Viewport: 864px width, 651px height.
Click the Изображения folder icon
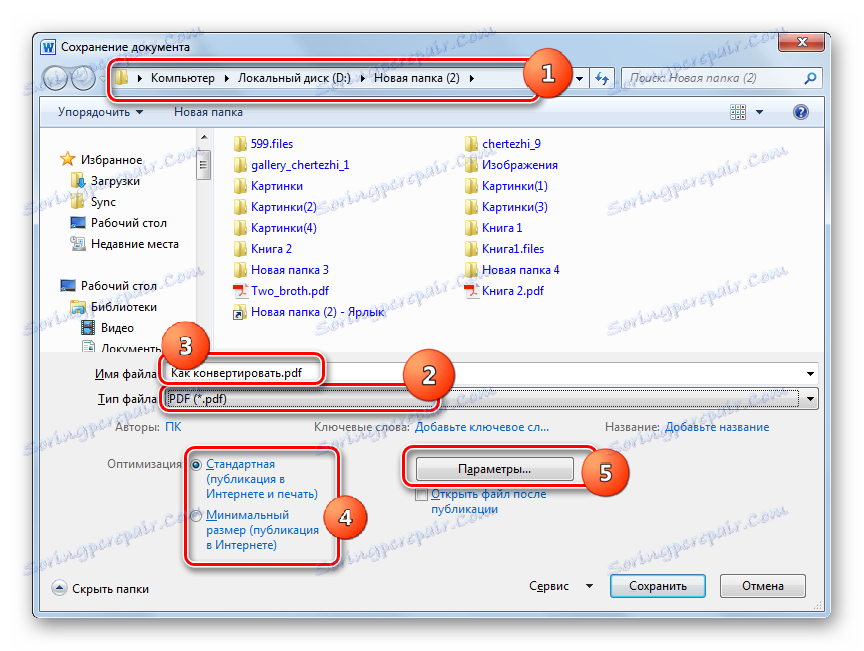tap(471, 165)
